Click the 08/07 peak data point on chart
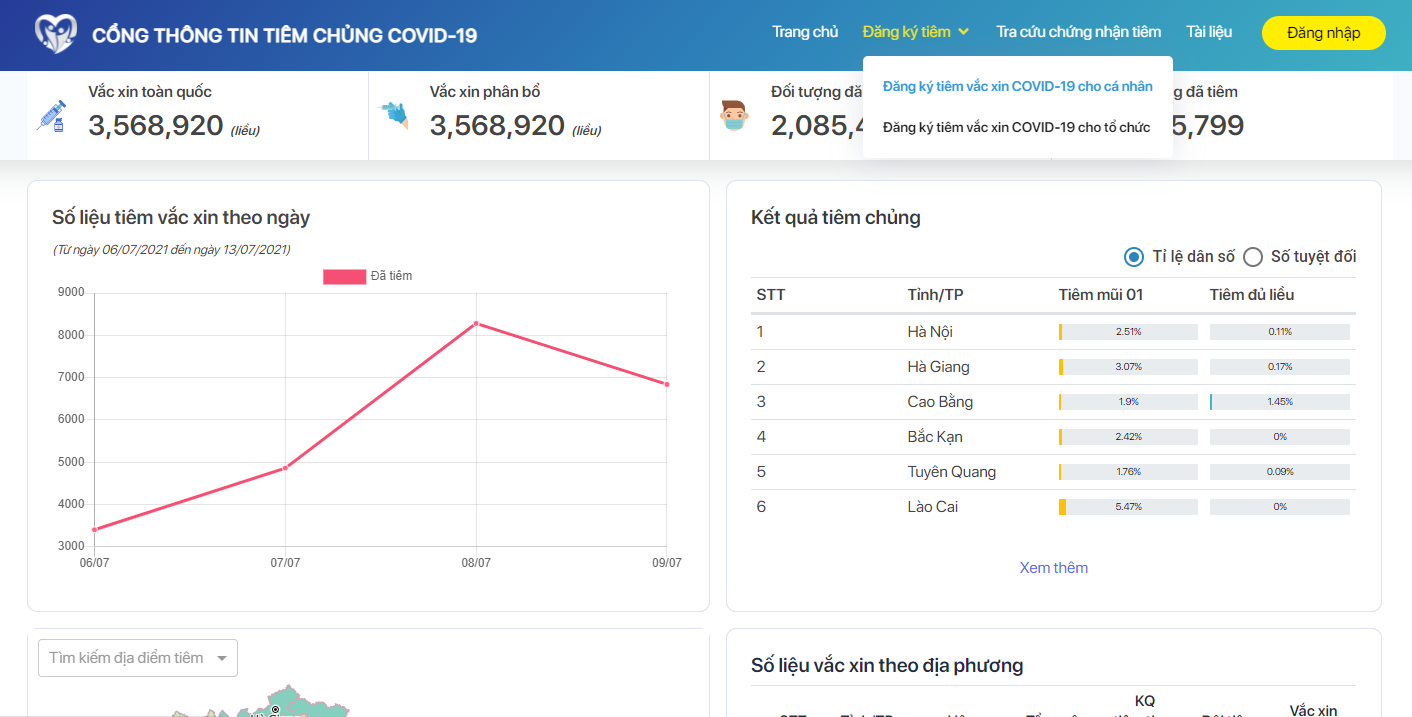The image size is (1412, 717). (476, 323)
